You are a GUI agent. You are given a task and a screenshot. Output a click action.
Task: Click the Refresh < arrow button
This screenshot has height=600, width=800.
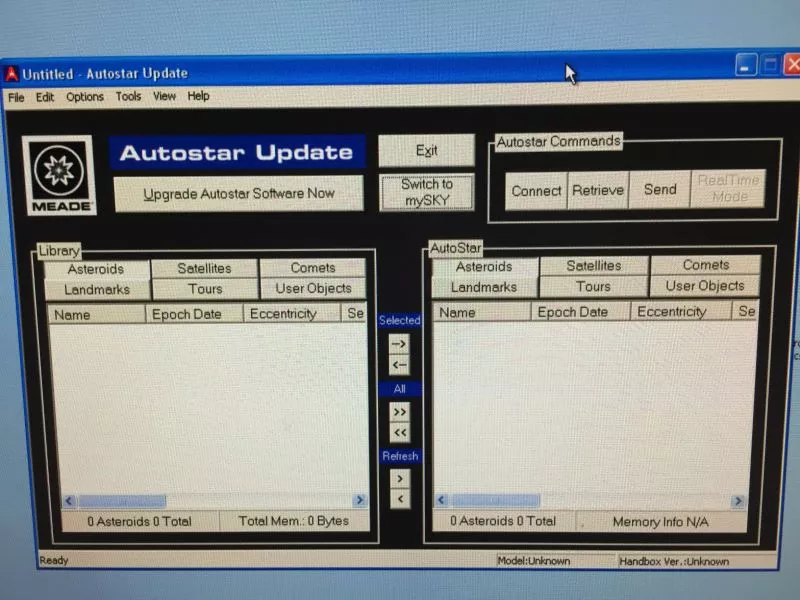click(401, 499)
